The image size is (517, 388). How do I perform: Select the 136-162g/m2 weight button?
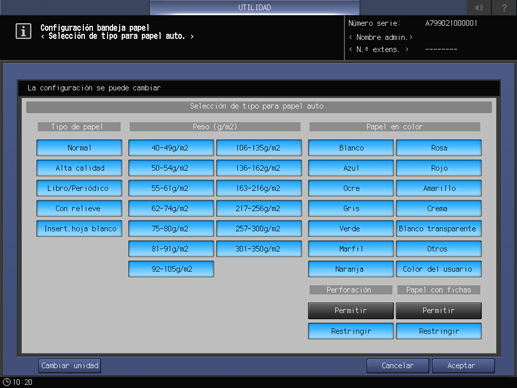(x=259, y=168)
